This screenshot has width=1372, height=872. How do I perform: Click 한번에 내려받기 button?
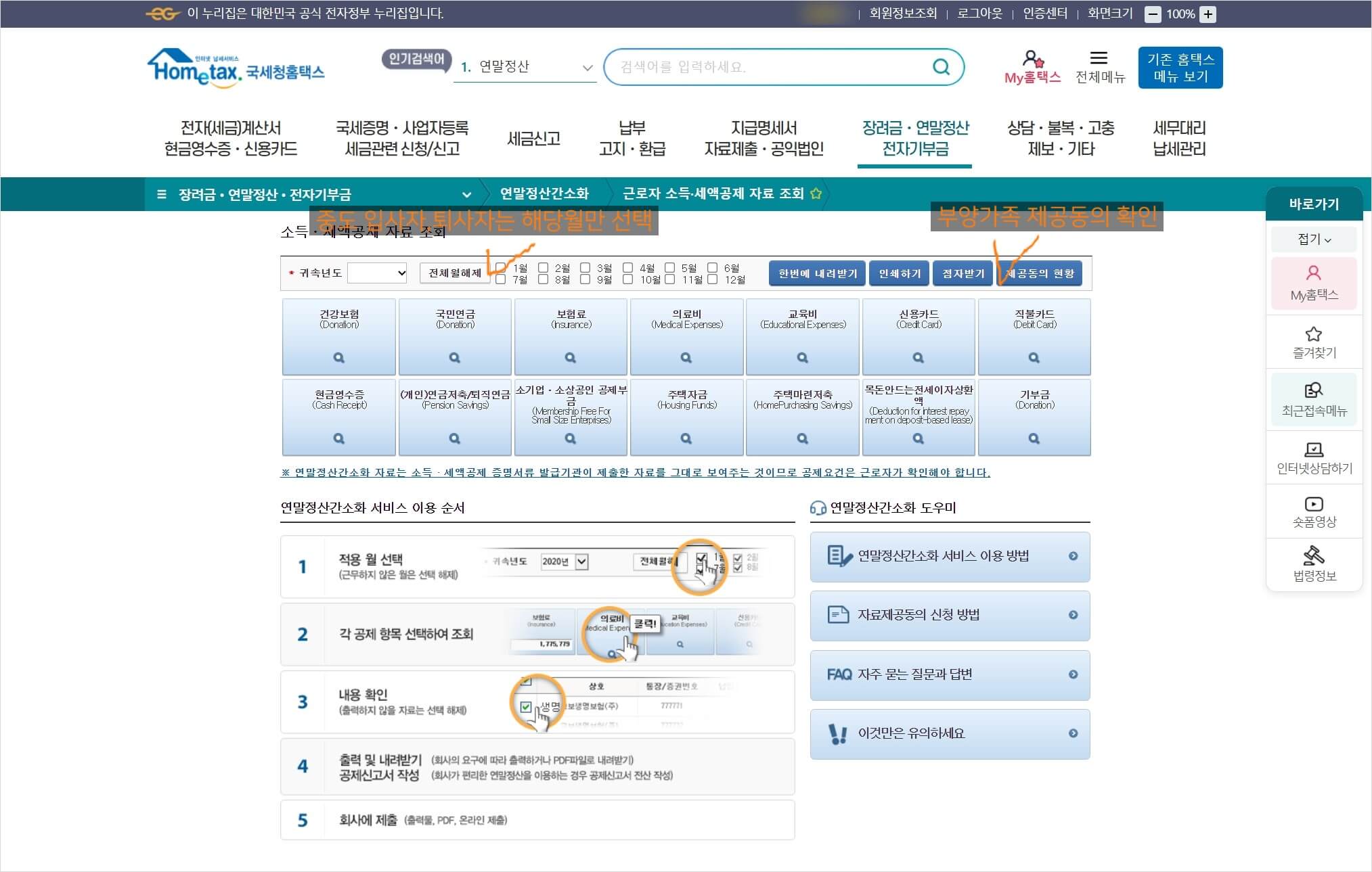pos(817,273)
